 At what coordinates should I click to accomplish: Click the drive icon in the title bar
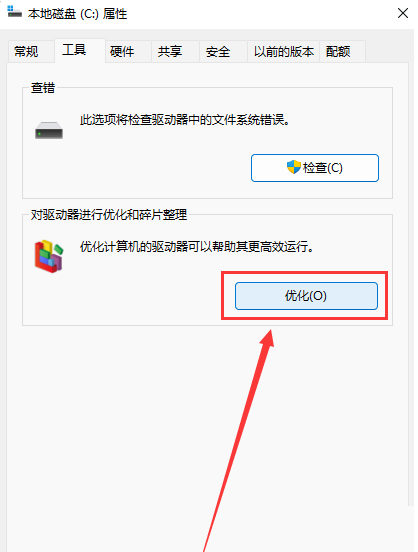coord(14,12)
